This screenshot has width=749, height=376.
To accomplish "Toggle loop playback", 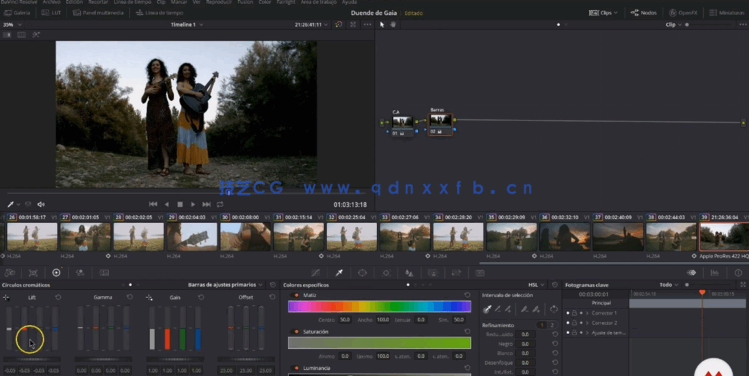I will pos(220,204).
